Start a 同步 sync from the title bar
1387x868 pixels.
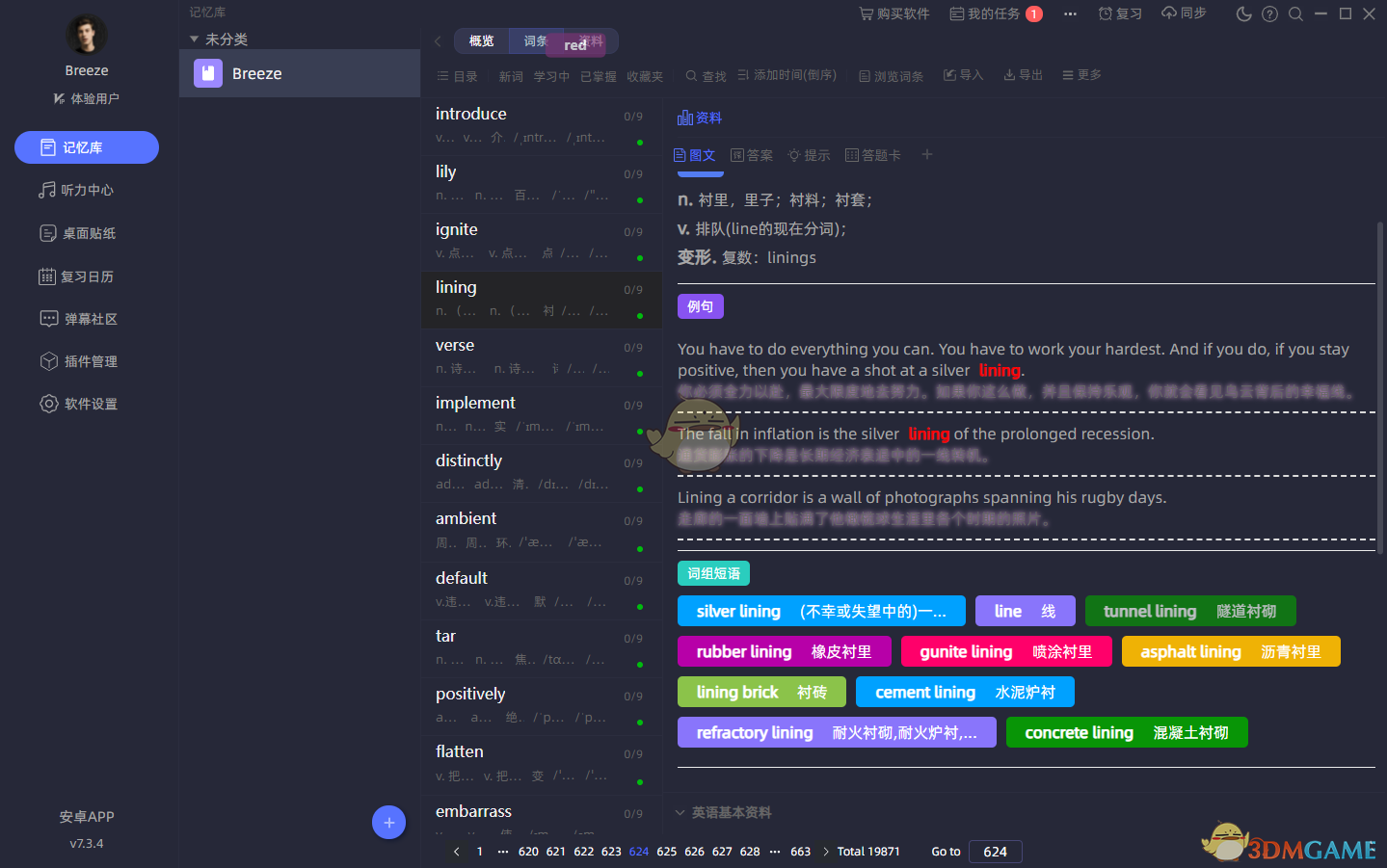[x=1183, y=13]
